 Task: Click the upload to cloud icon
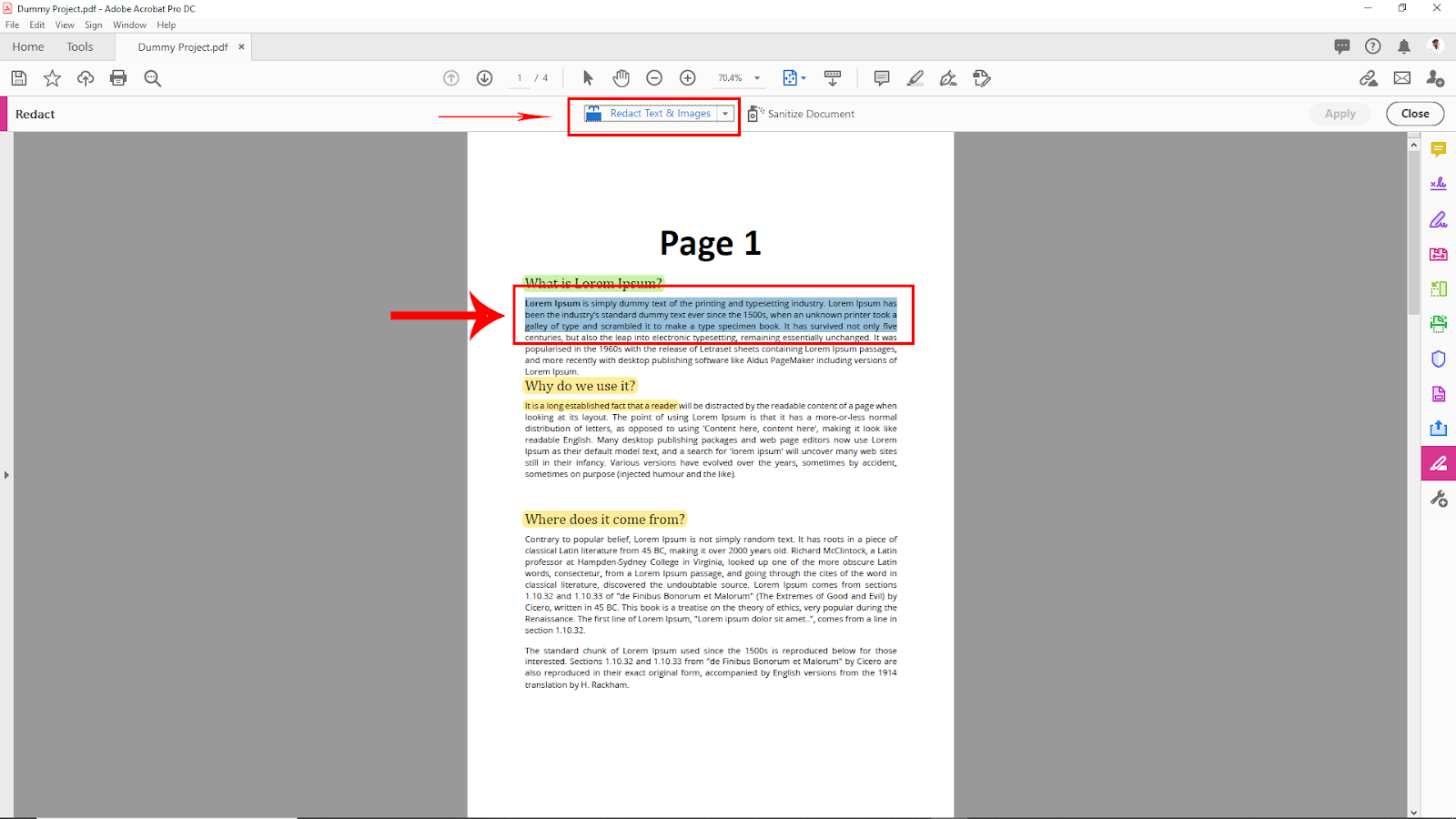coord(86,78)
